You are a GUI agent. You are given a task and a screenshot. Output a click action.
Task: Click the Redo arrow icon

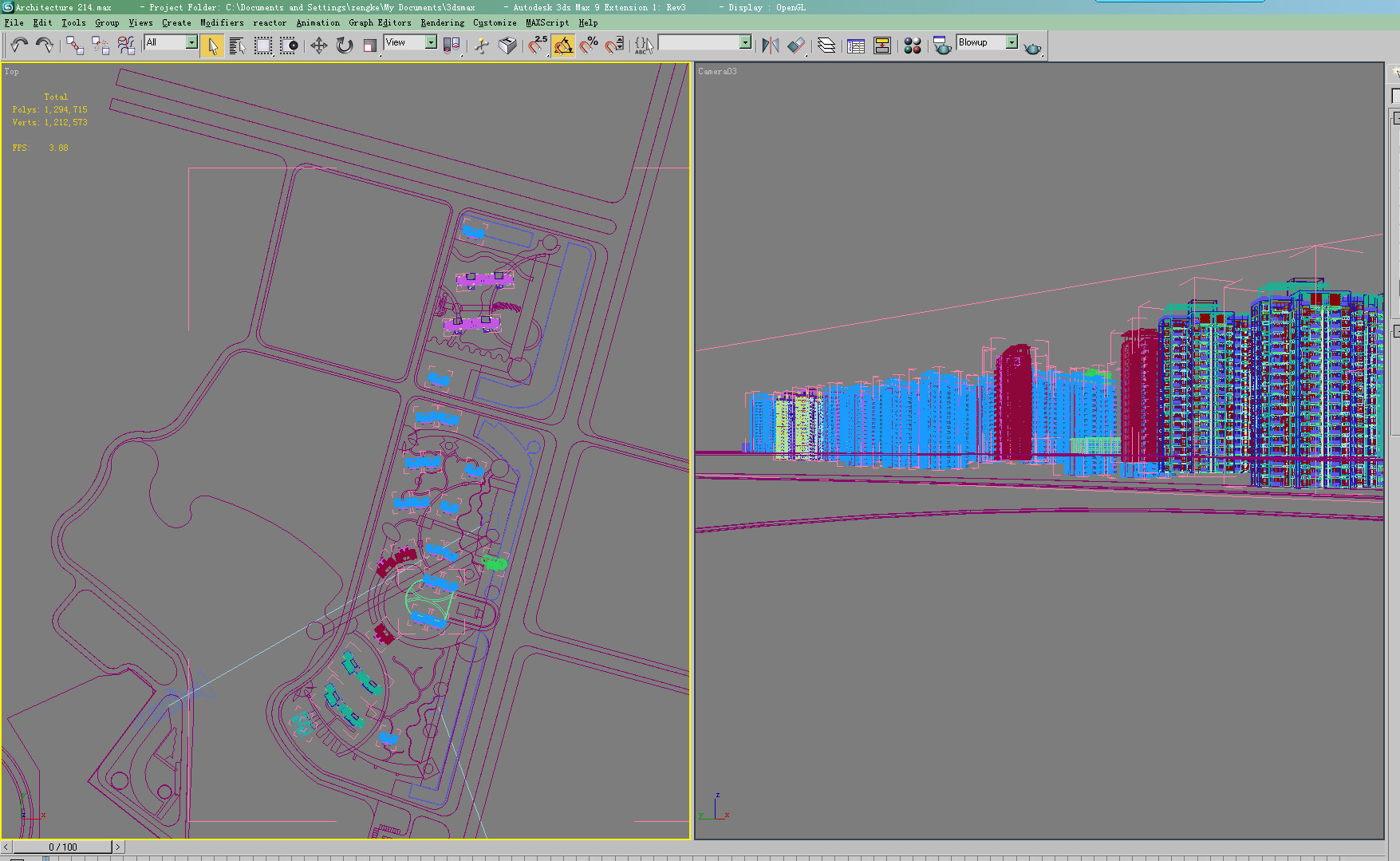45,45
